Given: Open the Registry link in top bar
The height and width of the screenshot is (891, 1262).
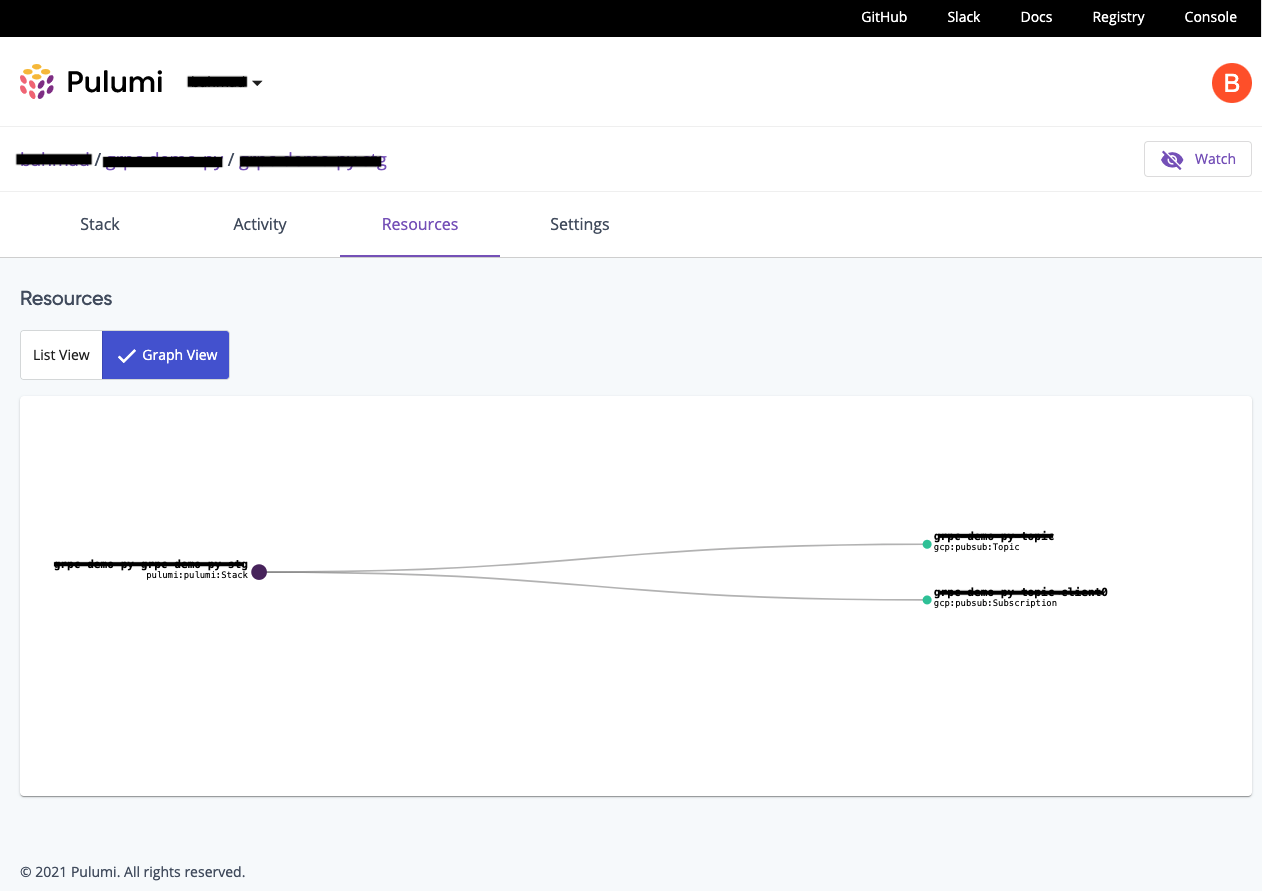Looking at the screenshot, I should [1118, 17].
